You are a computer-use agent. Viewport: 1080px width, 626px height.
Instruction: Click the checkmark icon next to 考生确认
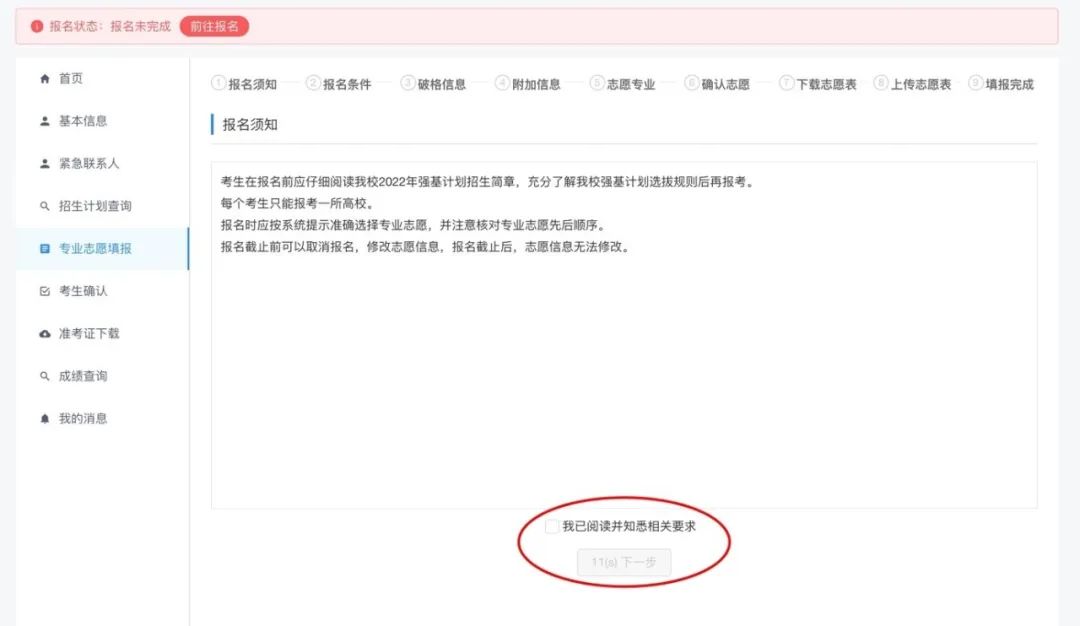click(x=43, y=291)
